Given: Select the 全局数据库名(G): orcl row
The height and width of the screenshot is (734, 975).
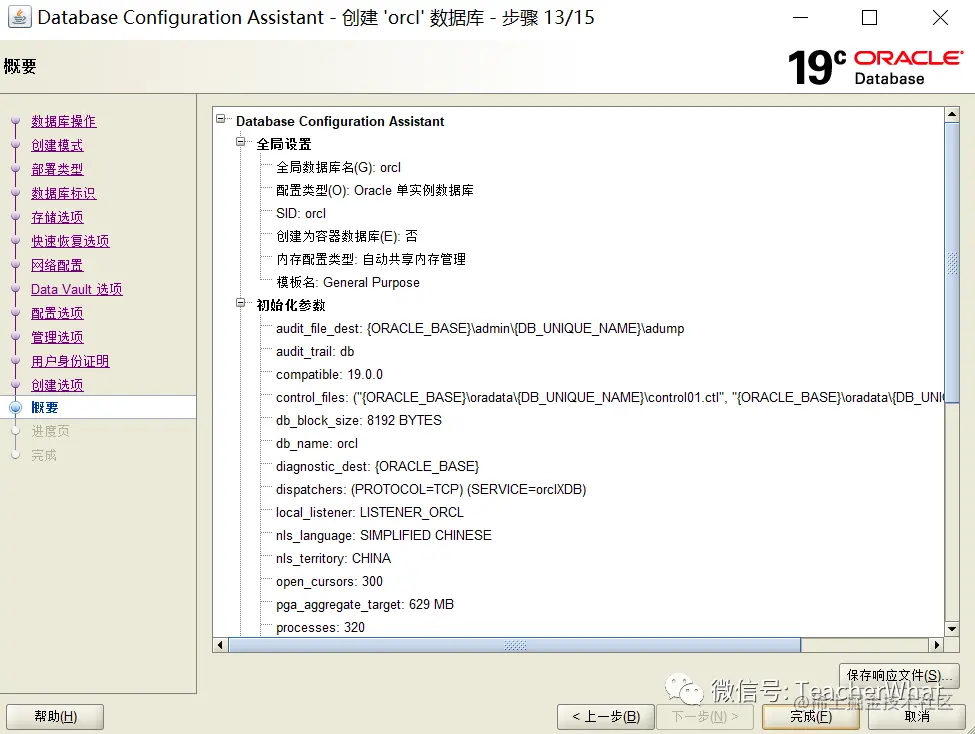Looking at the screenshot, I should [338, 167].
